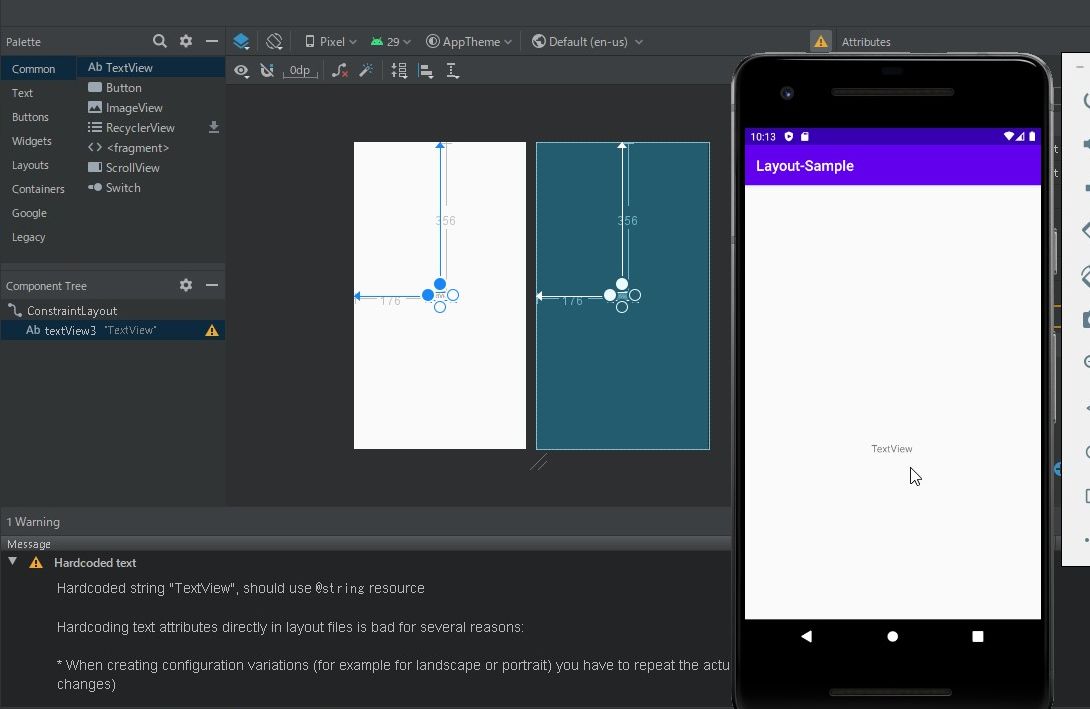The height and width of the screenshot is (709, 1090).
Task: Open the View Options eye icon
Action: click(241, 70)
